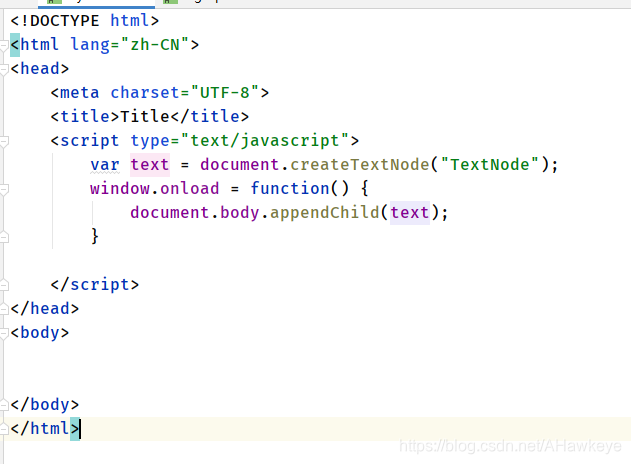Click the "TextNode" string literal
The height and width of the screenshot is (464, 631).
(x=489, y=165)
